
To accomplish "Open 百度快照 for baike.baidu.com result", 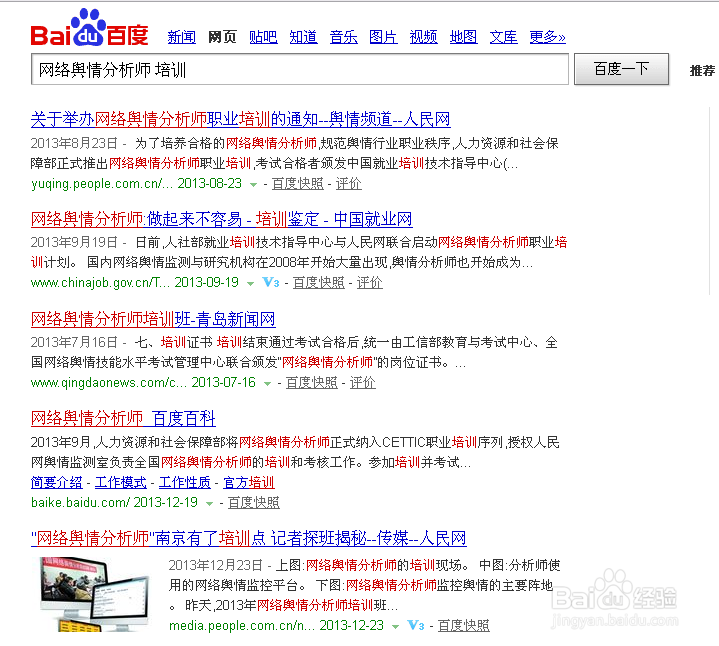I will pos(254,502).
